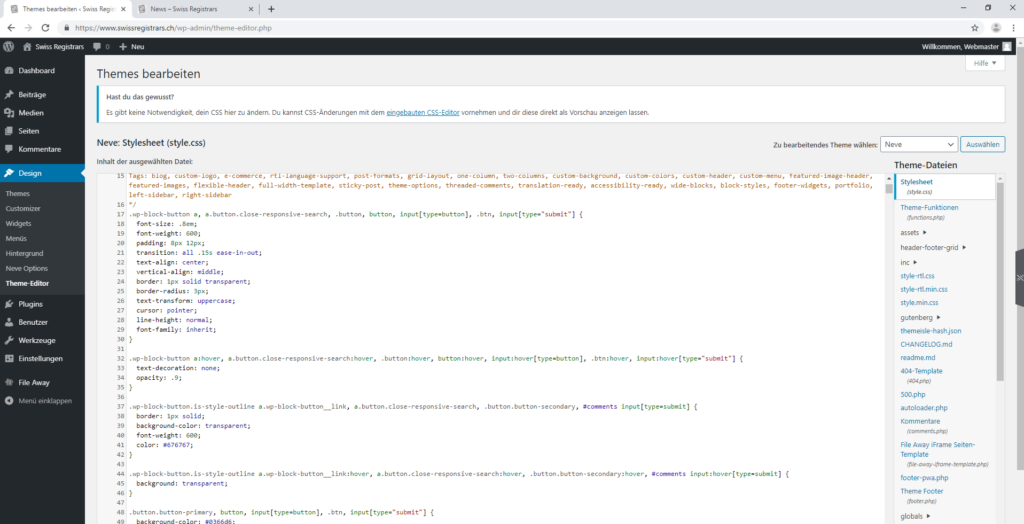Click the Werkzeuge wrench icon
This screenshot has height=524, width=1024.
click(9, 340)
